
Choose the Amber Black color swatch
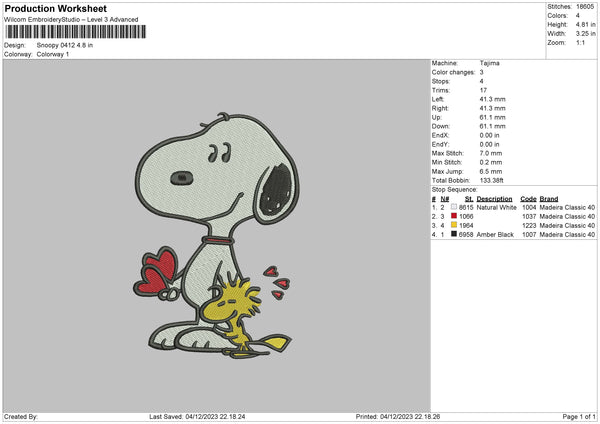click(453, 234)
